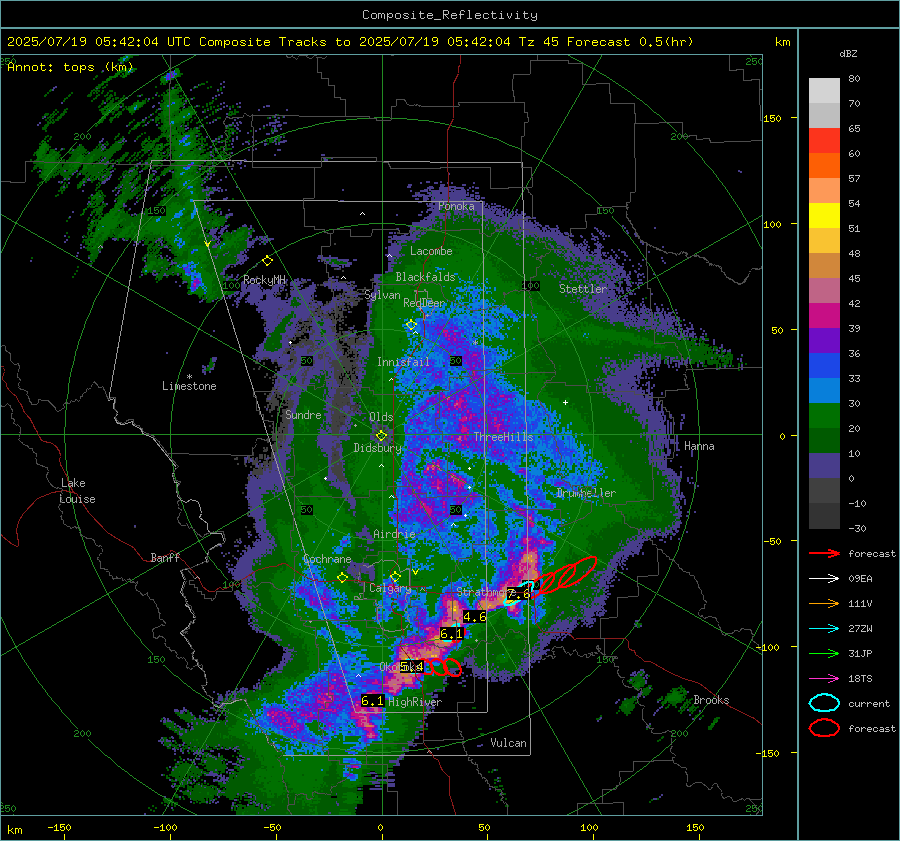Image resolution: width=900 pixels, height=841 pixels.
Task: Click the 5.4 storm top label at Okotoks
Action: click(x=412, y=666)
